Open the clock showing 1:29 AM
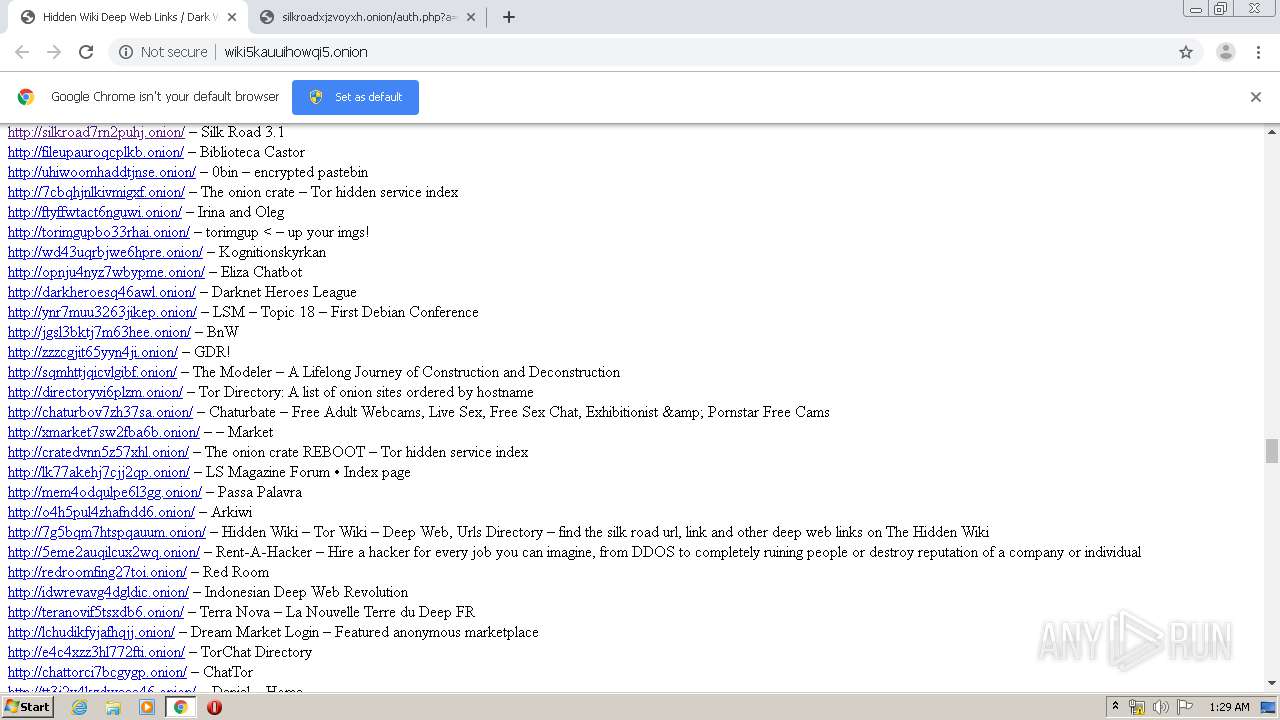This screenshot has height=720, width=1280. click(x=1229, y=707)
